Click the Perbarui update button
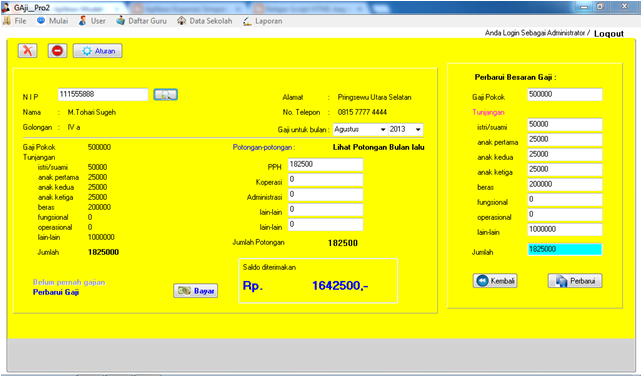 click(x=575, y=281)
